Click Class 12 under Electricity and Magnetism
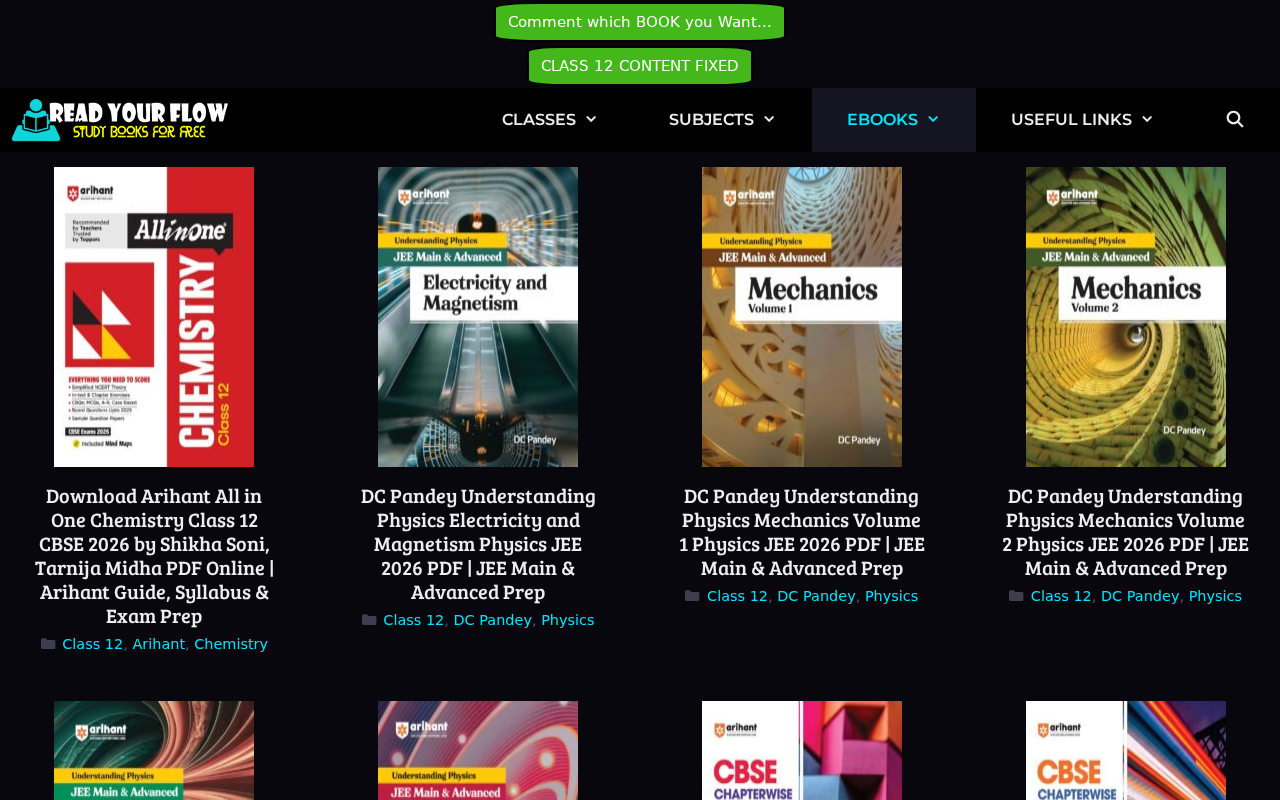Viewport: 1280px width, 800px height. (413, 620)
